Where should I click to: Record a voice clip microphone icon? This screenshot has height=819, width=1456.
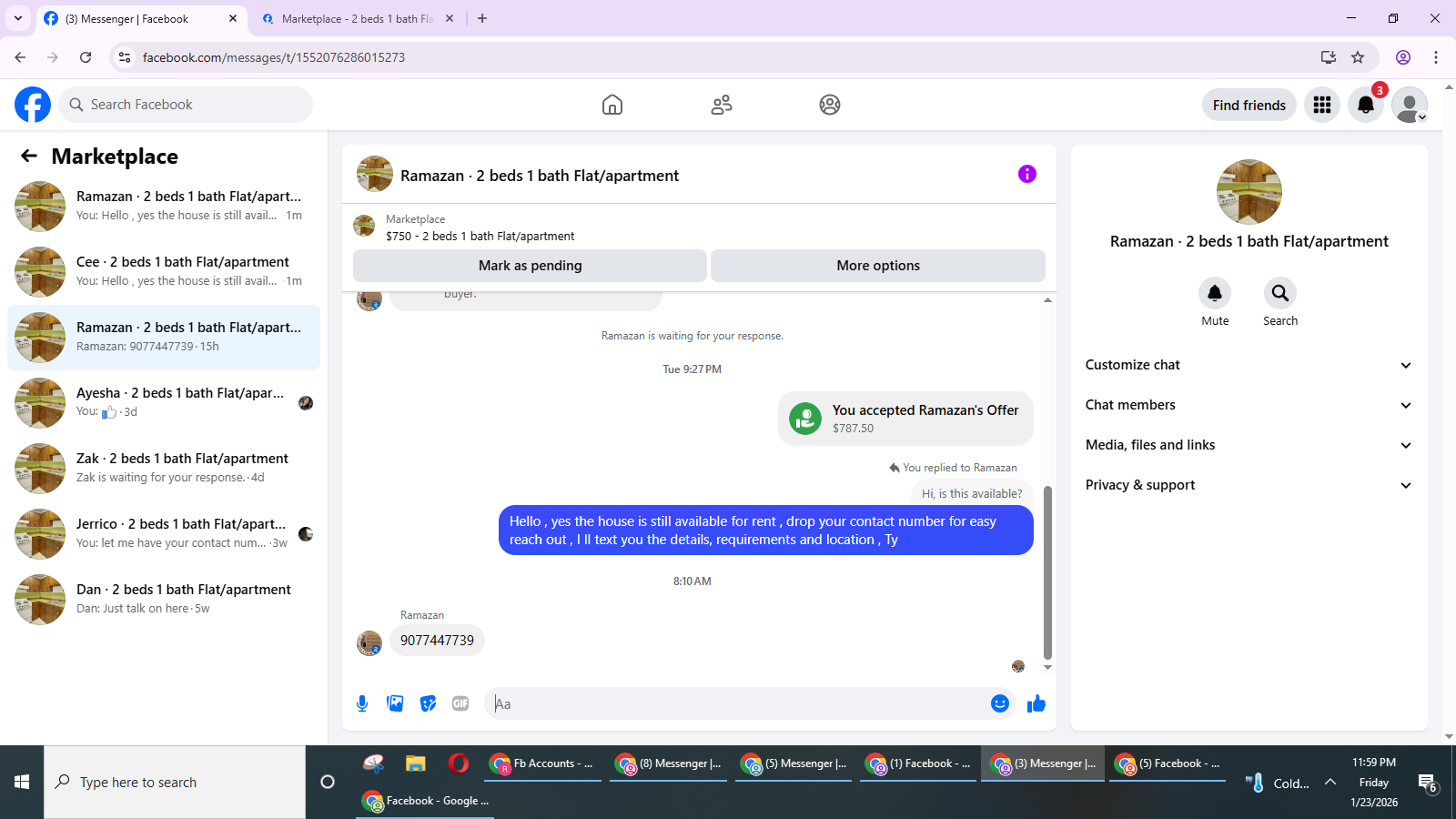point(362,703)
